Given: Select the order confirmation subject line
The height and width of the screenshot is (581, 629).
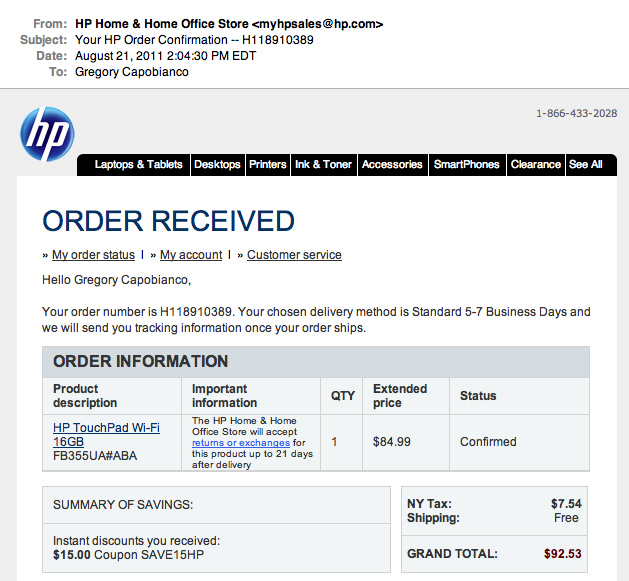Looking at the screenshot, I should [194, 40].
